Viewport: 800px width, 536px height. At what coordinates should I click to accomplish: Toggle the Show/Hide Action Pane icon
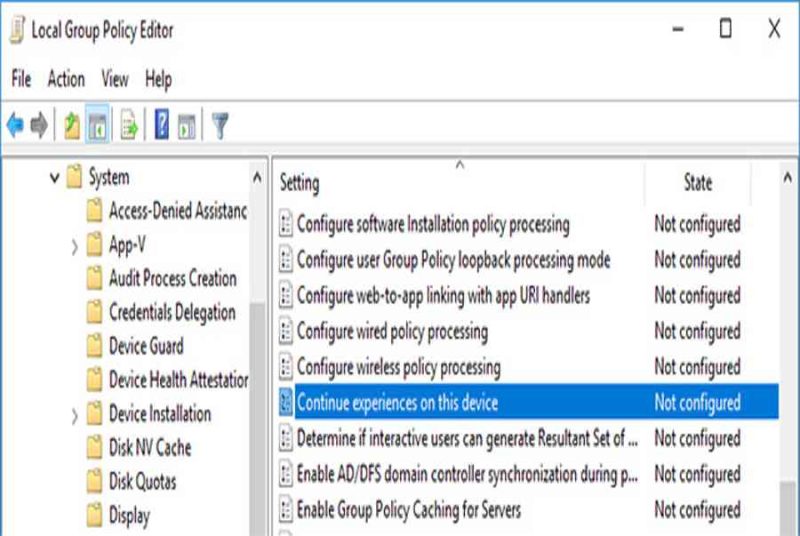186,126
